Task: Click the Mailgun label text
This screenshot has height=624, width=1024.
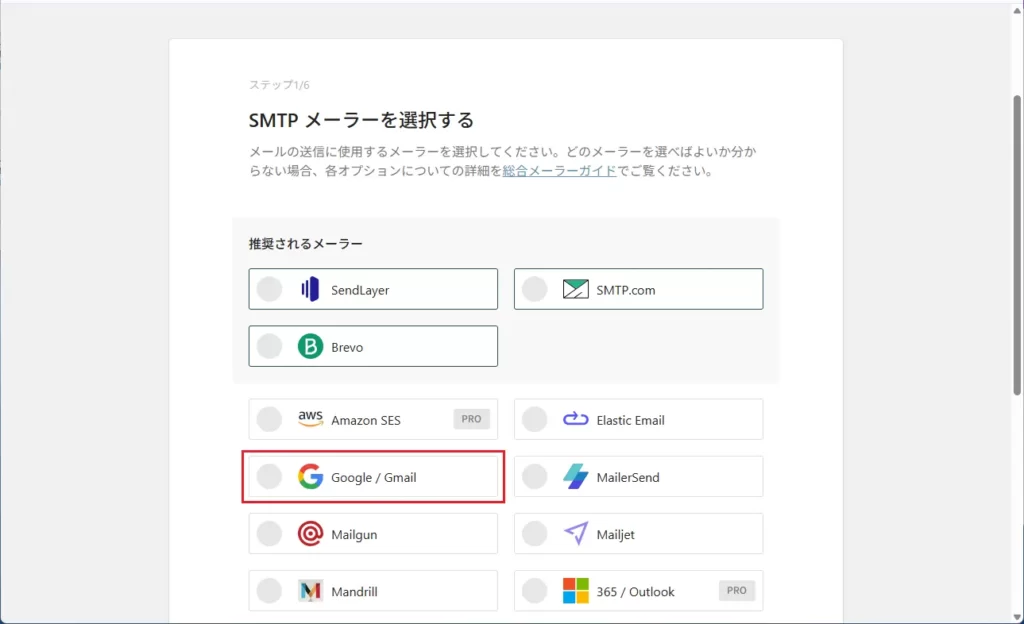Action: click(x=354, y=535)
